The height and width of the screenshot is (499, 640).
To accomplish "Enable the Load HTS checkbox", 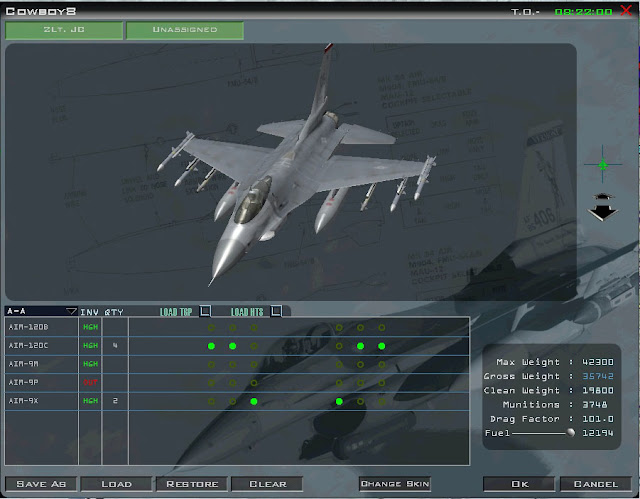I will pos(276,311).
